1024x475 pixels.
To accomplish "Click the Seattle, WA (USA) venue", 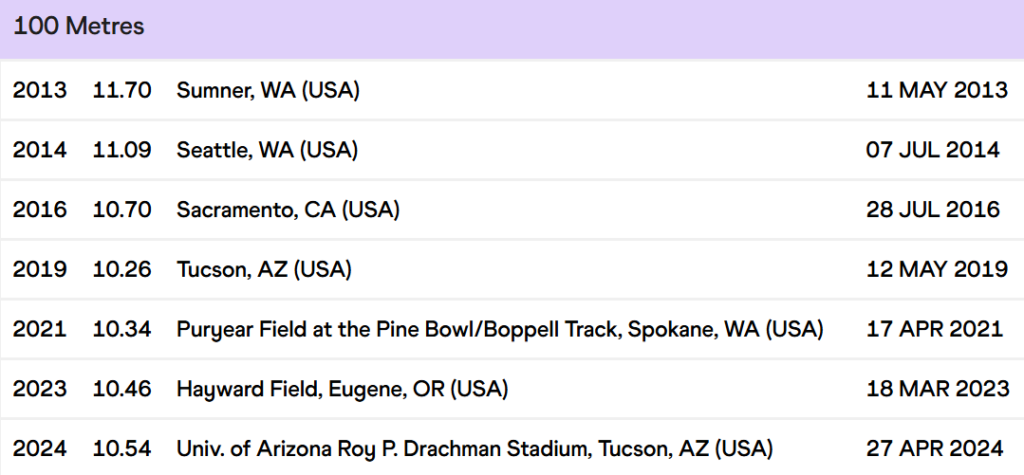I will coord(267,150).
